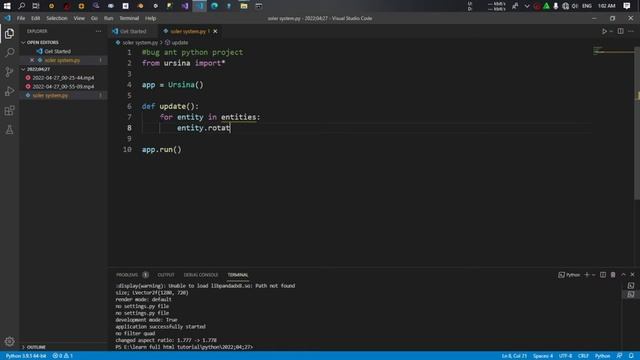
Task: Open Windows Start menu
Action: coord(7,6)
